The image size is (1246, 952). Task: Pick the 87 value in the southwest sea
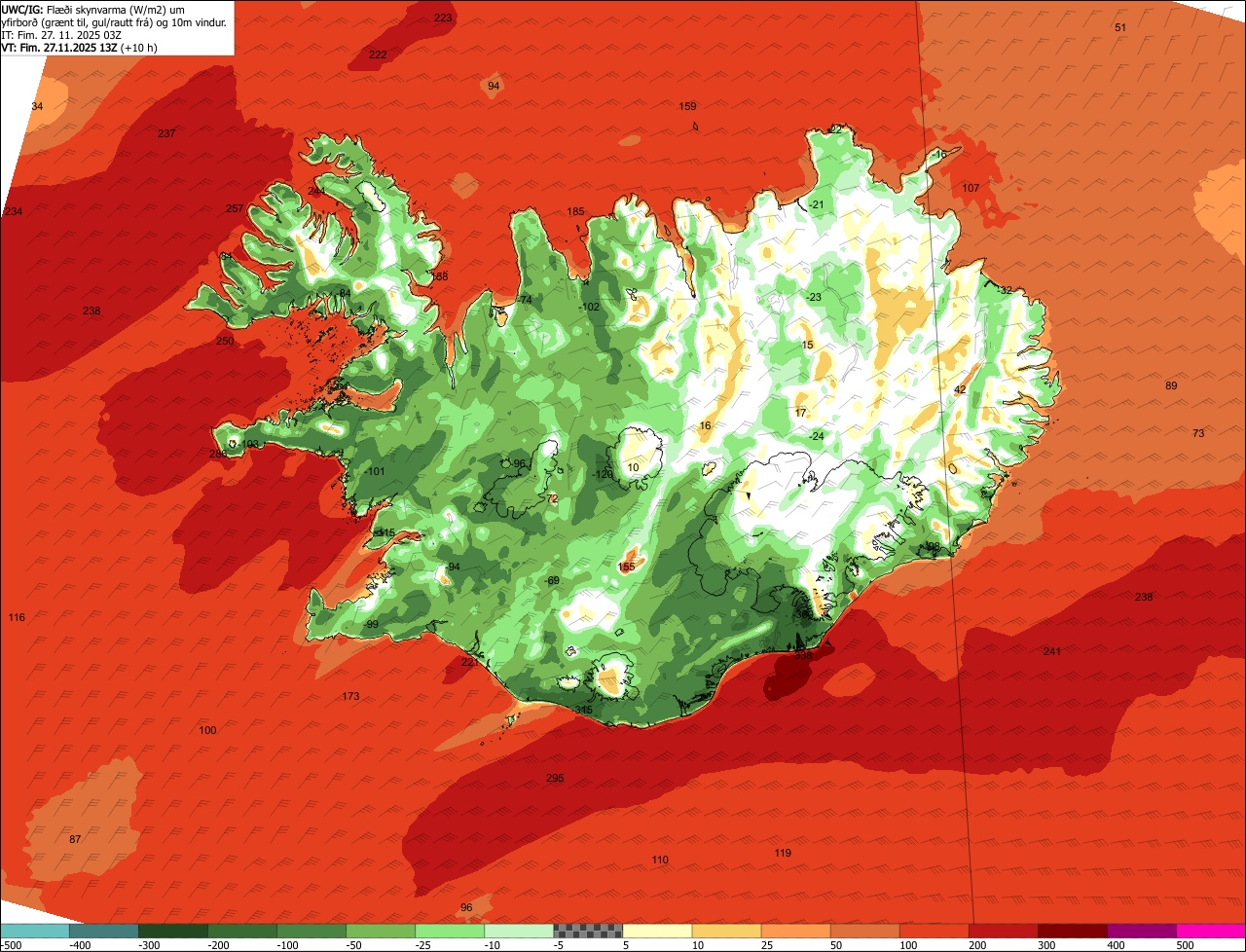coord(75,839)
